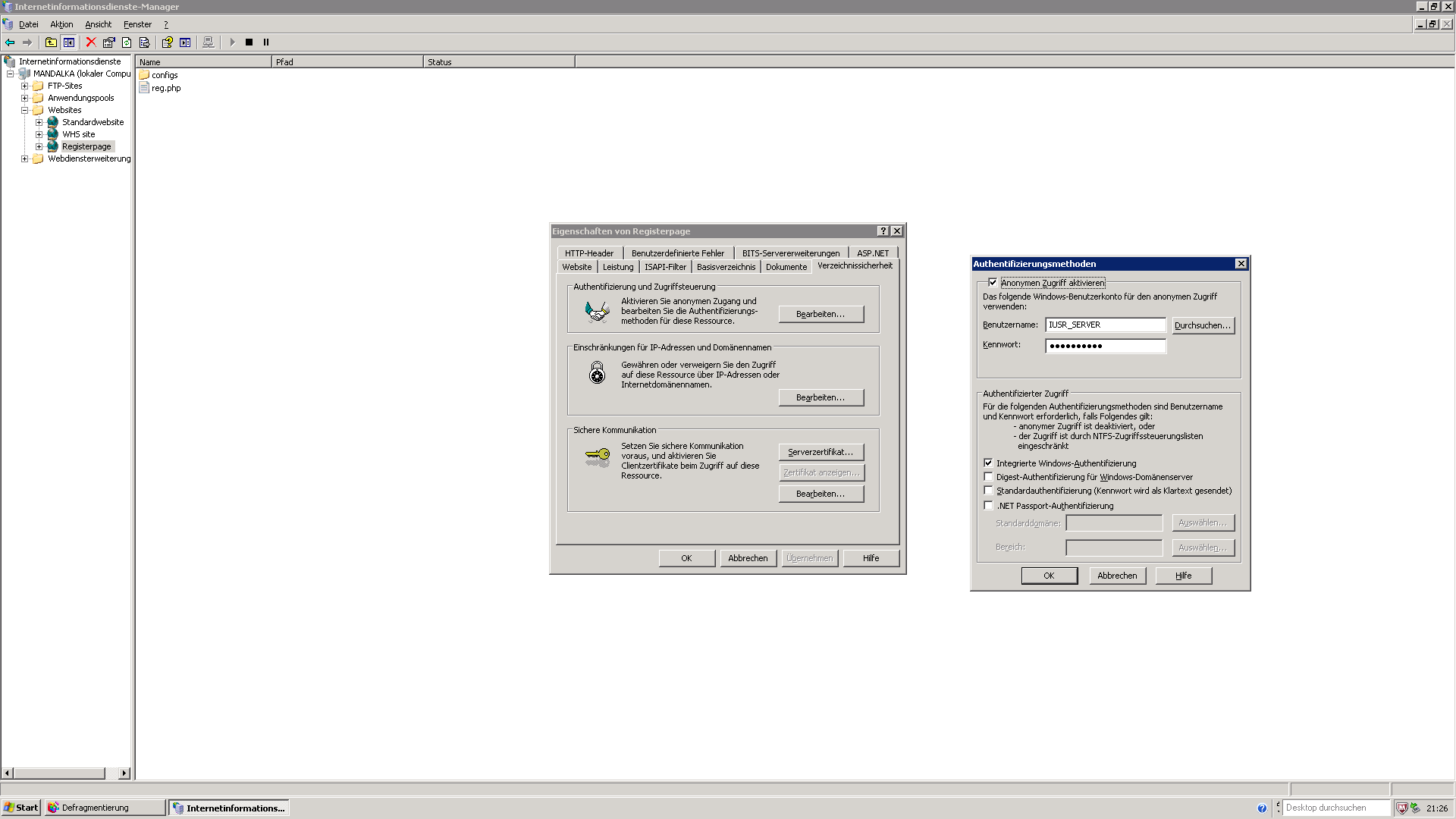Click the back arrow toolbar icon
Image resolution: width=1456 pixels, height=819 pixels.
pyautogui.click(x=10, y=42)
